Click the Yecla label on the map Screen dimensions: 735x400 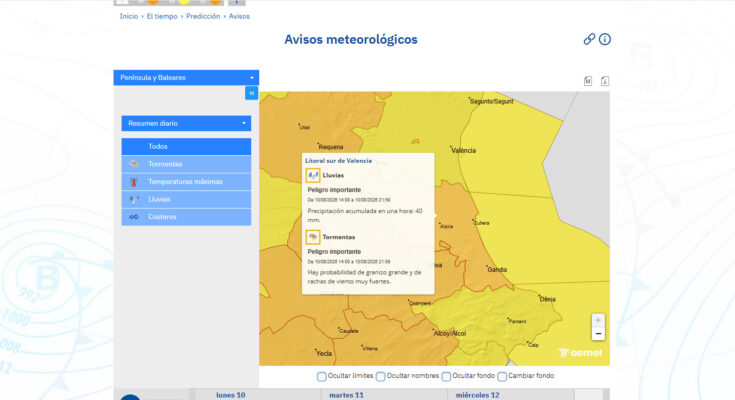tap(324, 354)
